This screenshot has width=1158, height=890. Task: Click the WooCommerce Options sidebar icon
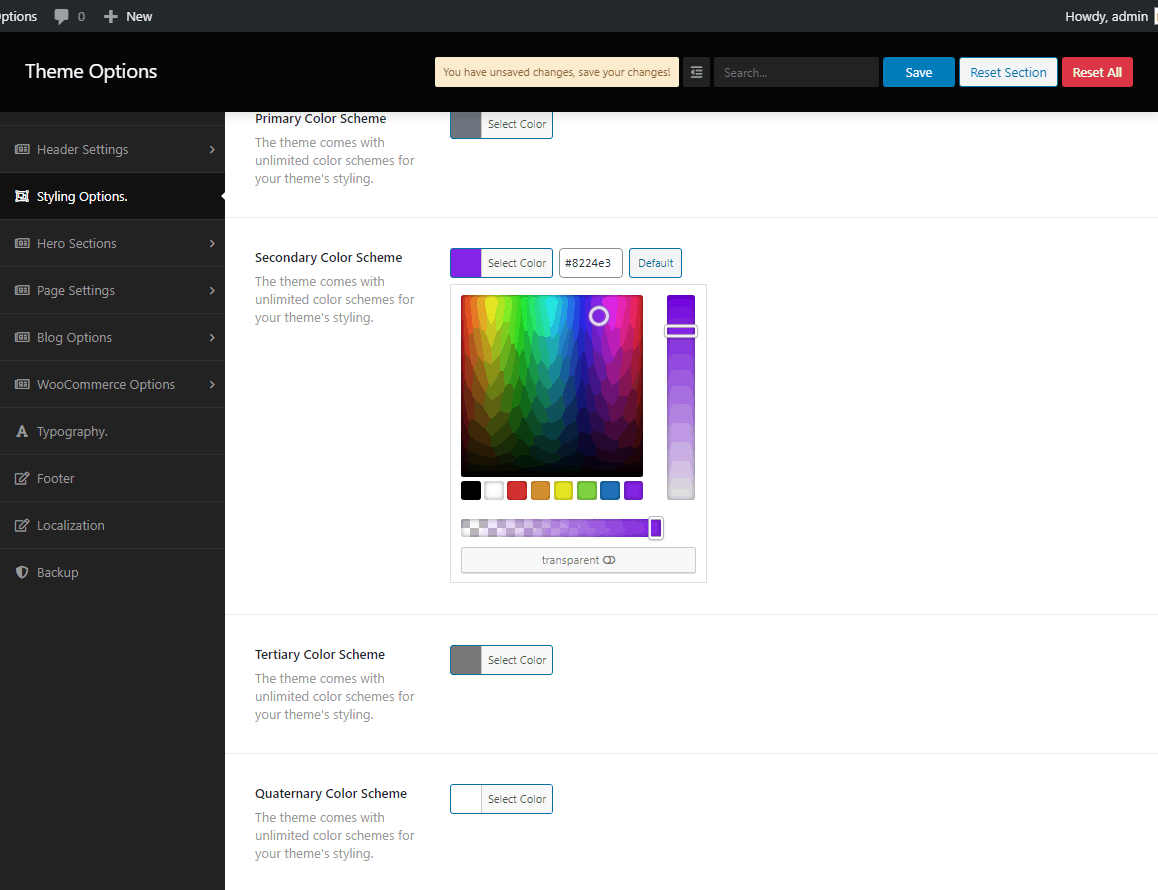pos(22,384)
